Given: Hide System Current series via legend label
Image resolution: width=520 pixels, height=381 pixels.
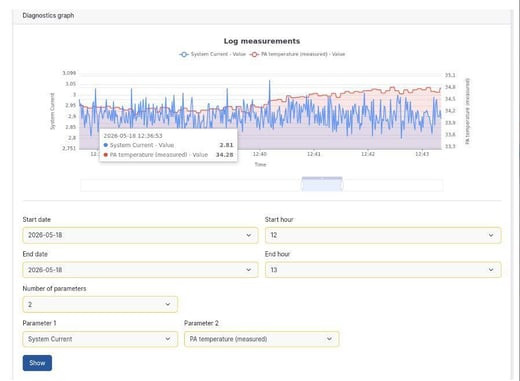Looking at the screenshot, I should click(218, 54).
